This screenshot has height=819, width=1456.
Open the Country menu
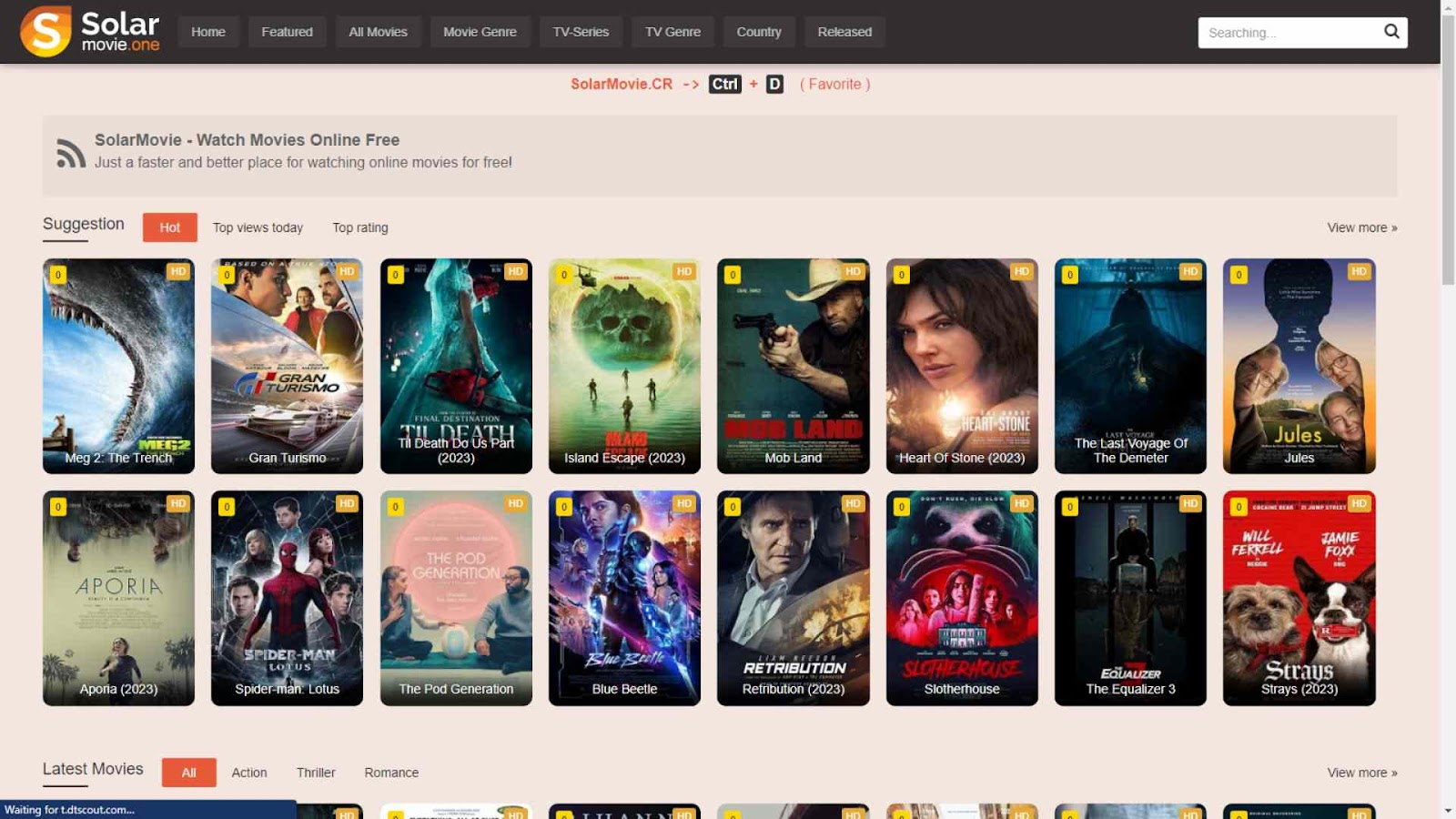[759, 32]
